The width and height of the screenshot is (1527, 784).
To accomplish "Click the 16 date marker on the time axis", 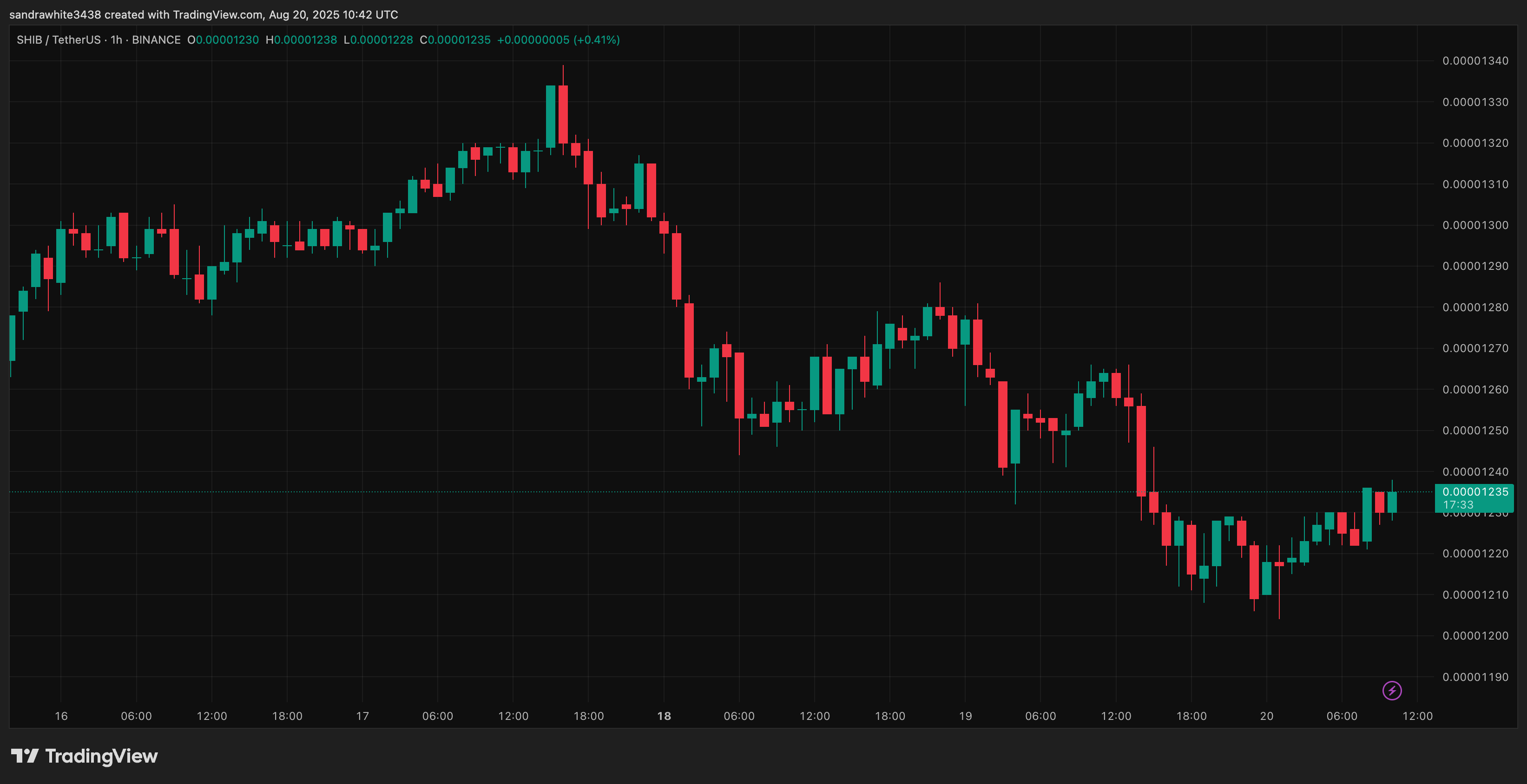I will coord(61,716).
